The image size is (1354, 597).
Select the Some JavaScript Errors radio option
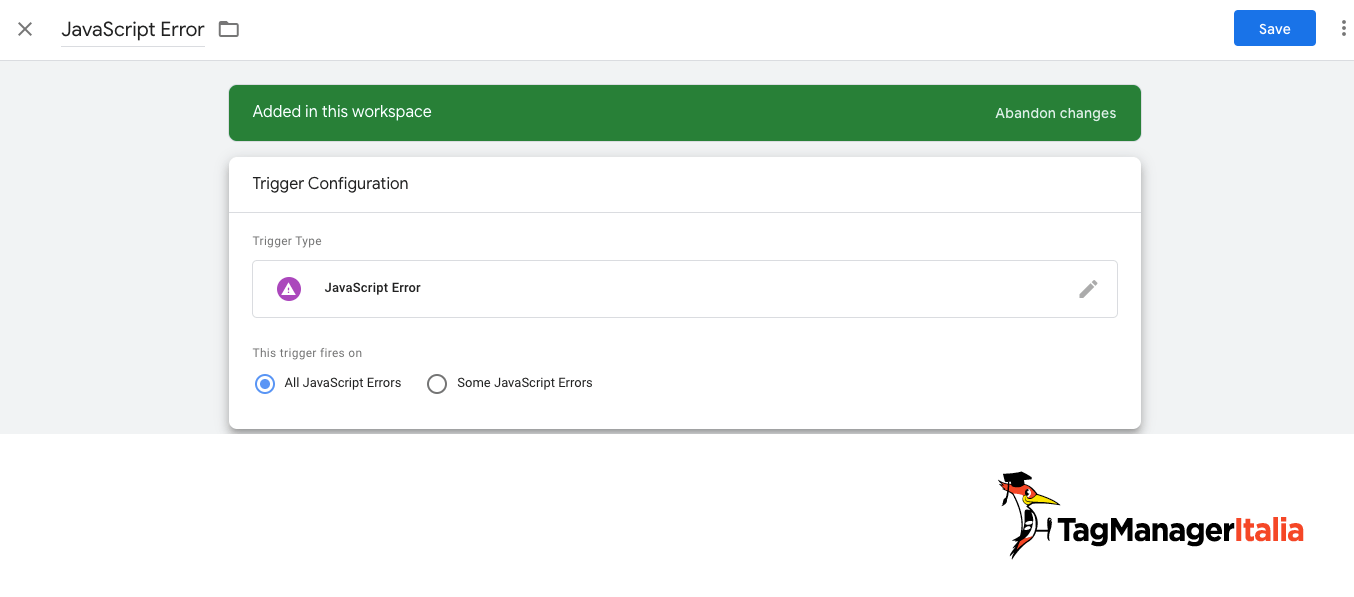pyautogui.click(x=437, y=384)
